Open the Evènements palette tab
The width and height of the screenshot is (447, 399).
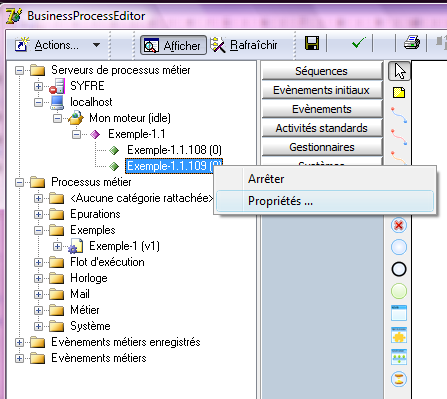coord(322,109)
